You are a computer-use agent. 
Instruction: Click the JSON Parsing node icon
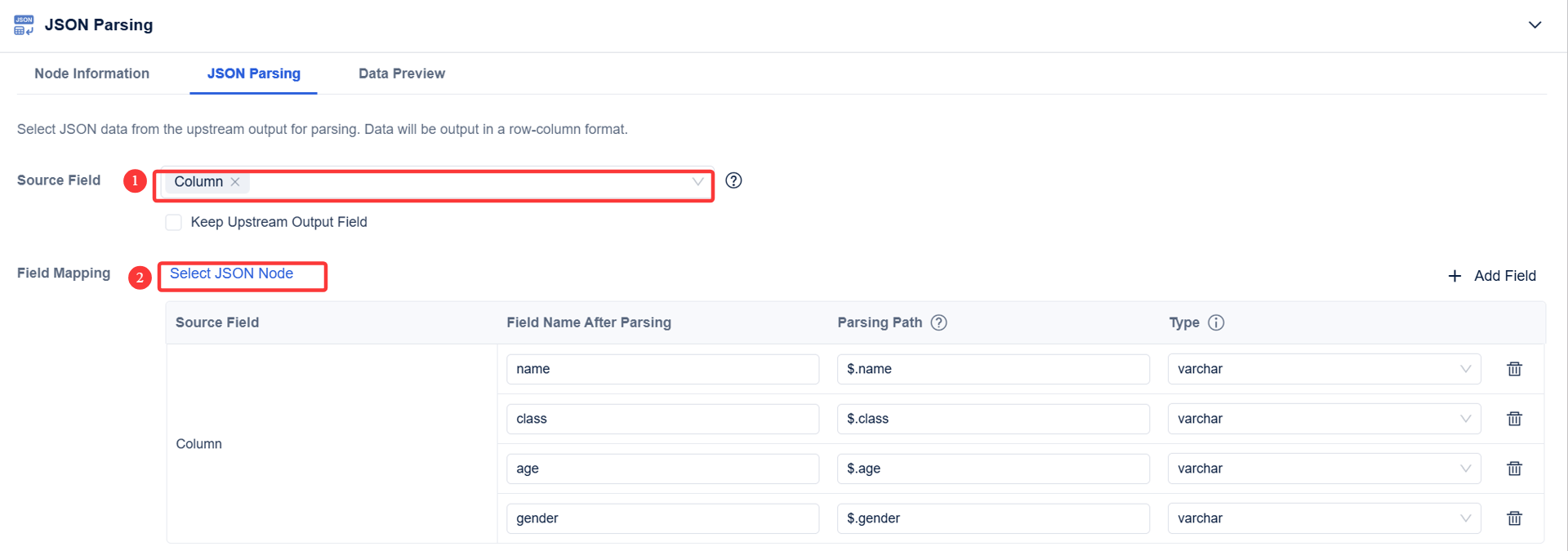tap(24, 24)
